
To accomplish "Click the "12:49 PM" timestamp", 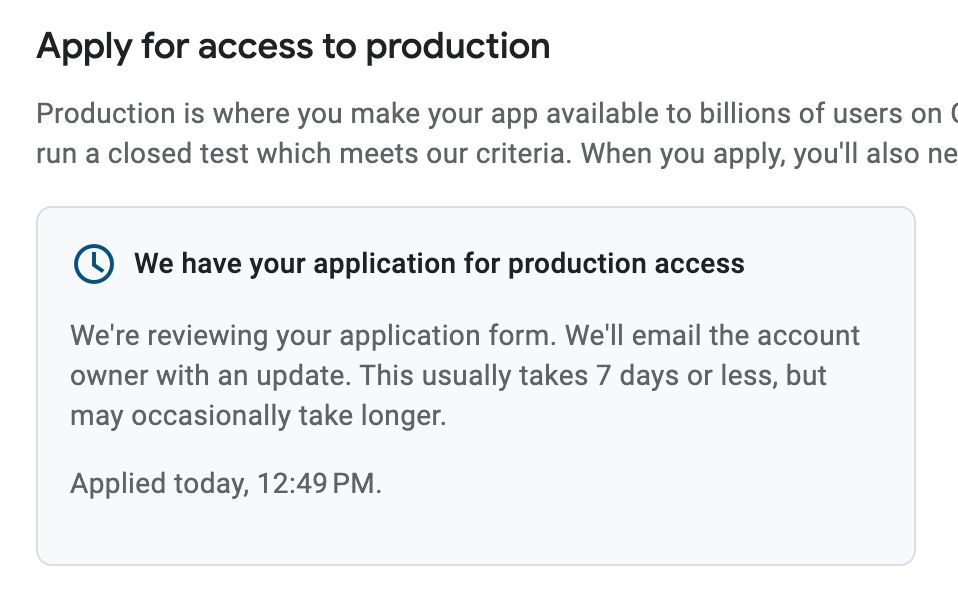I will [x=318, y=484].
